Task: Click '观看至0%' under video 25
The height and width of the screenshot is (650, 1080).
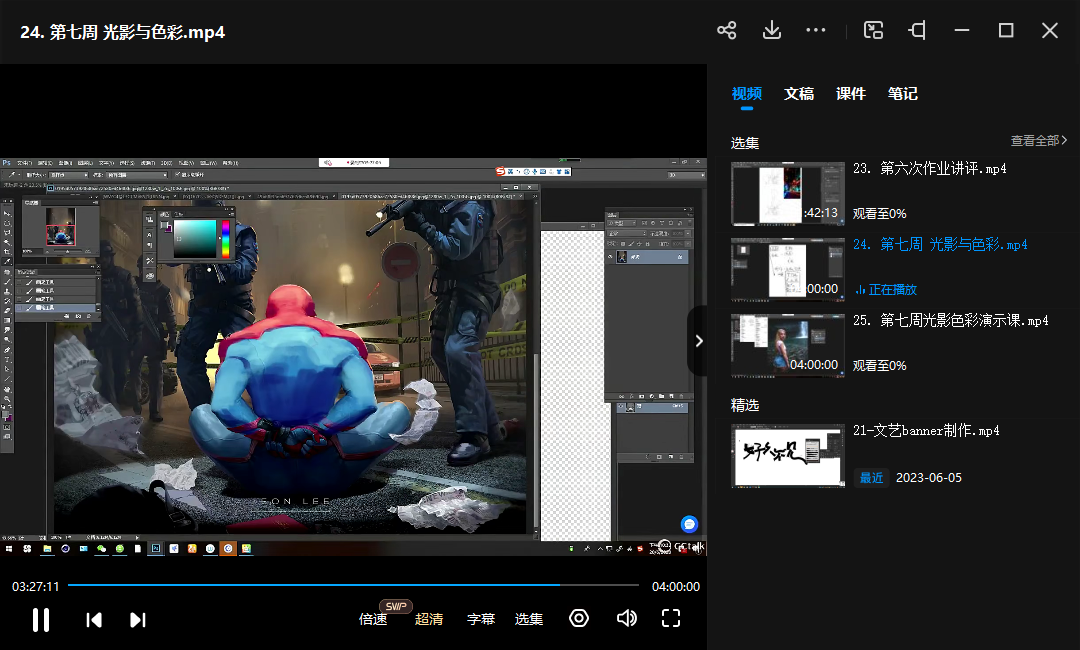Action: 880,366
